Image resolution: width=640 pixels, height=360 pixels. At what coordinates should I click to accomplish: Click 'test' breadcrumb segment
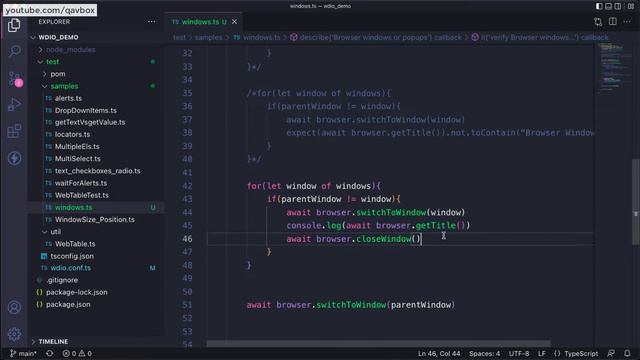(179, 37)
